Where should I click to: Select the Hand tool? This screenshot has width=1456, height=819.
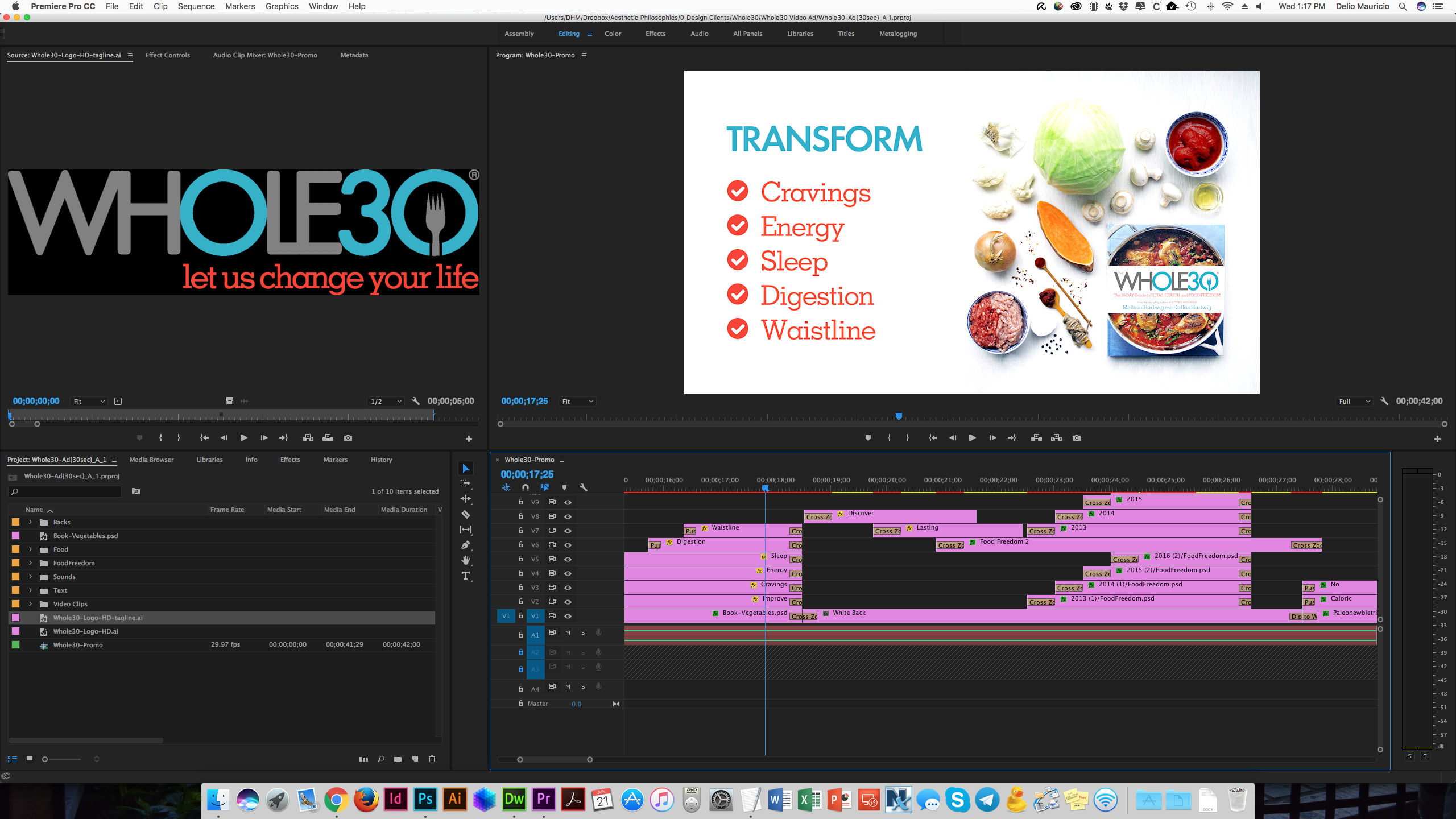coord(466,560)
